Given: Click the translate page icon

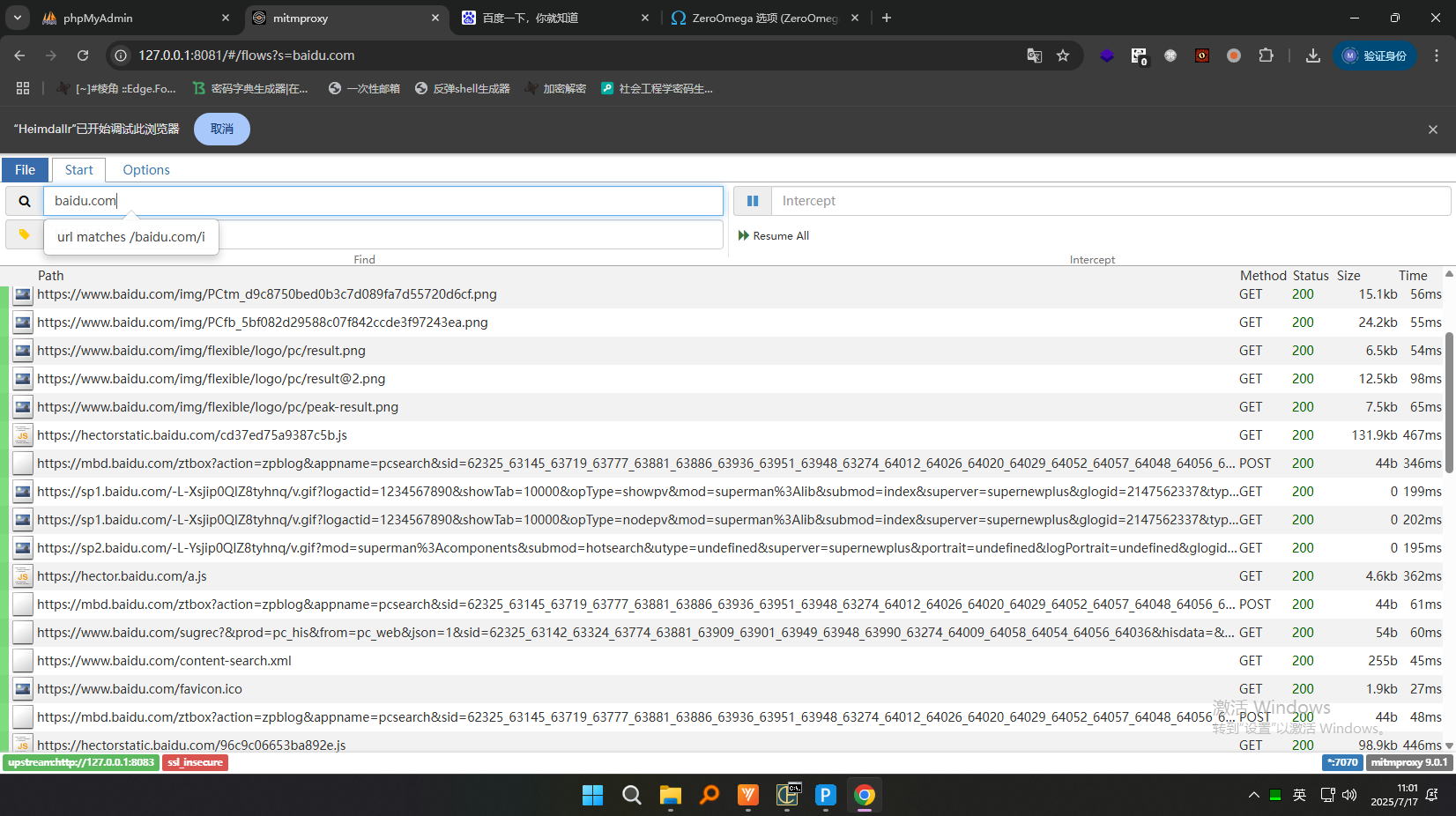Looking at the screenshot, I should pyautogui.click(x=1035, y=56).
